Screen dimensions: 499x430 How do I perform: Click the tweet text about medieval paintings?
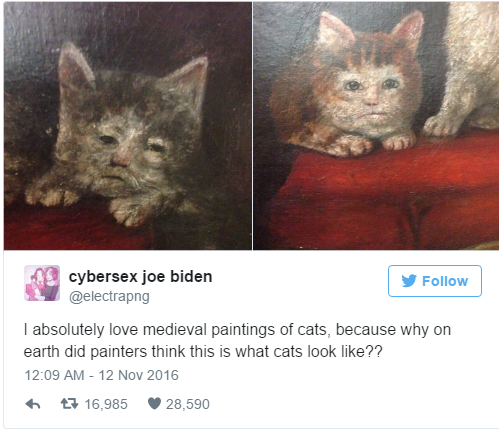237,341
